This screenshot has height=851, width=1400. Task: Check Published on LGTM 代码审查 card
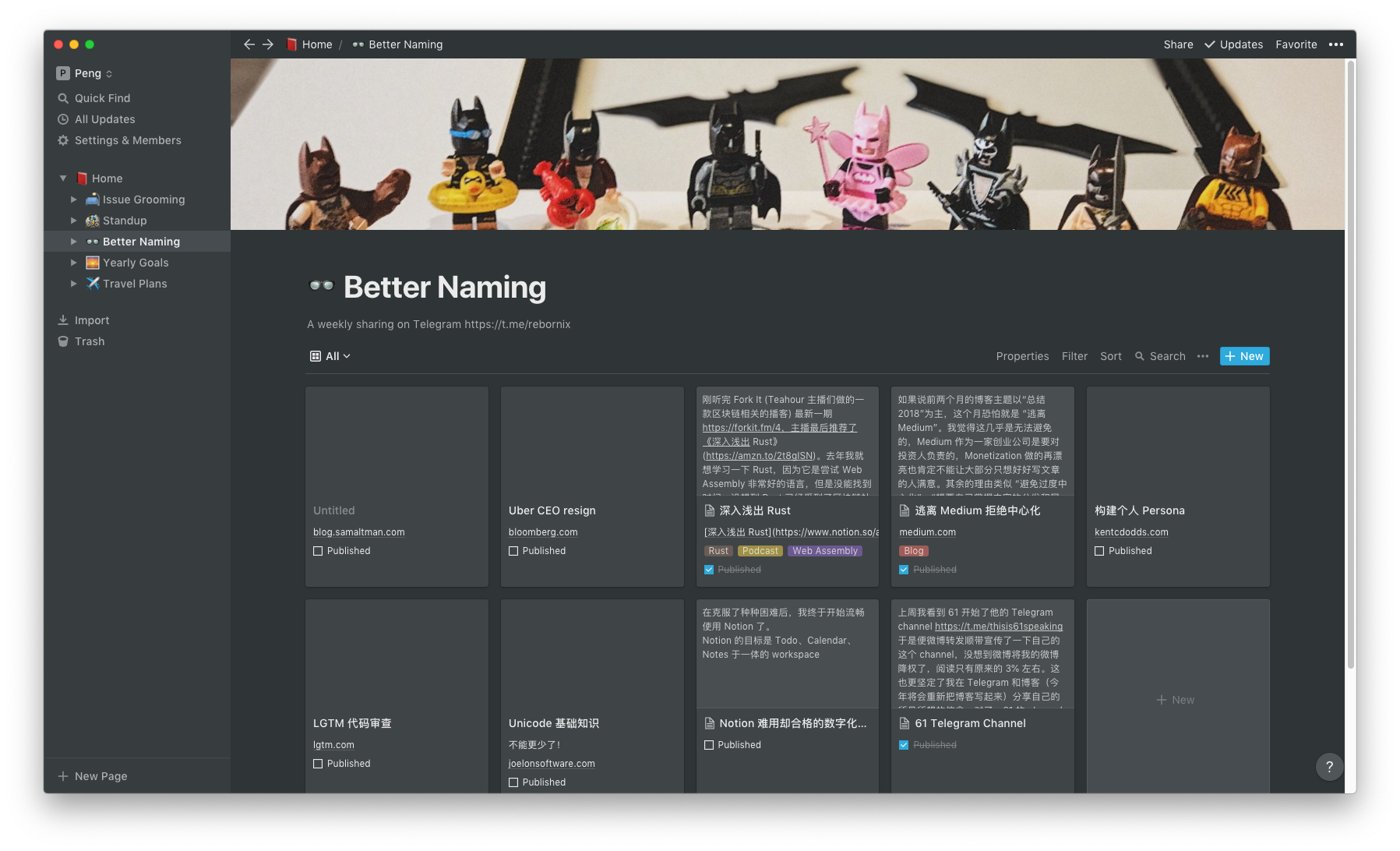(318, 764)
